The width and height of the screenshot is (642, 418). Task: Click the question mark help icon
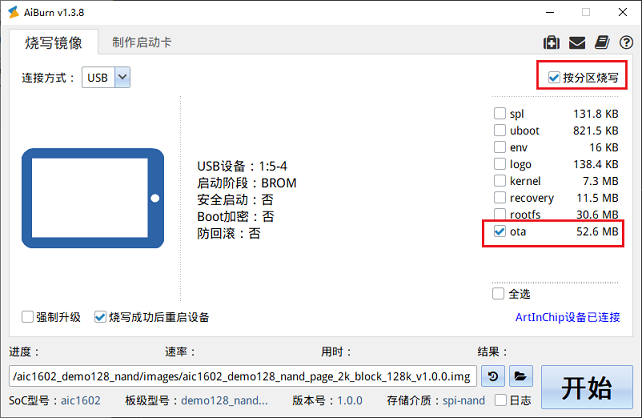[x=625, y=42]
